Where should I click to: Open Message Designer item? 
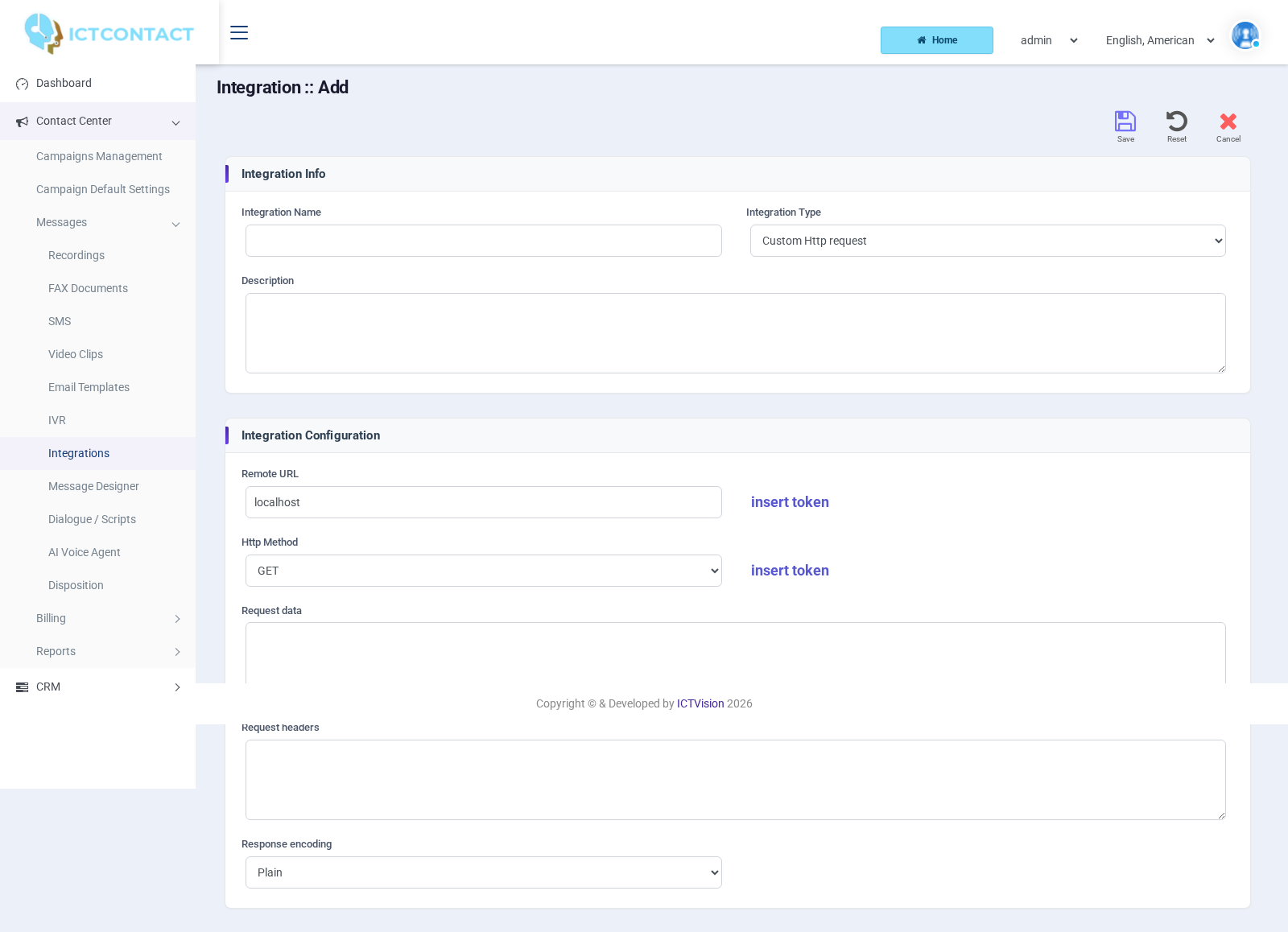pos(93,486)
